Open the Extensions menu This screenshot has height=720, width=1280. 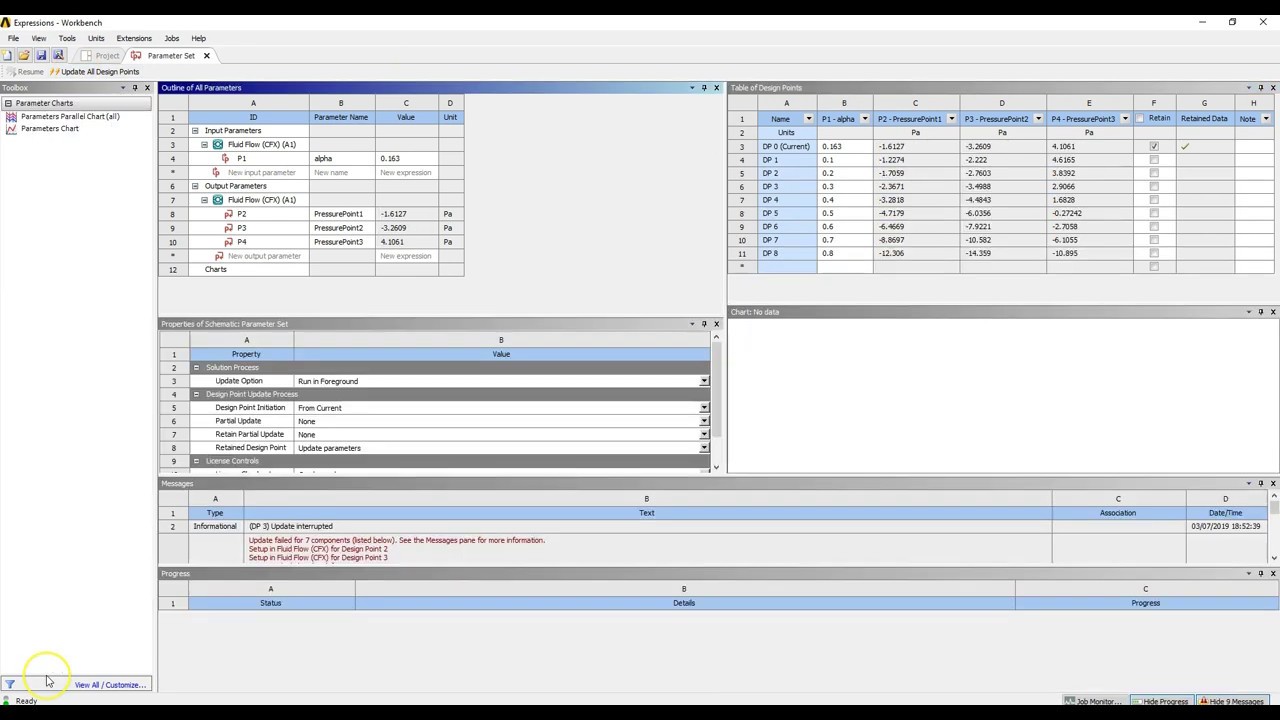134,38
